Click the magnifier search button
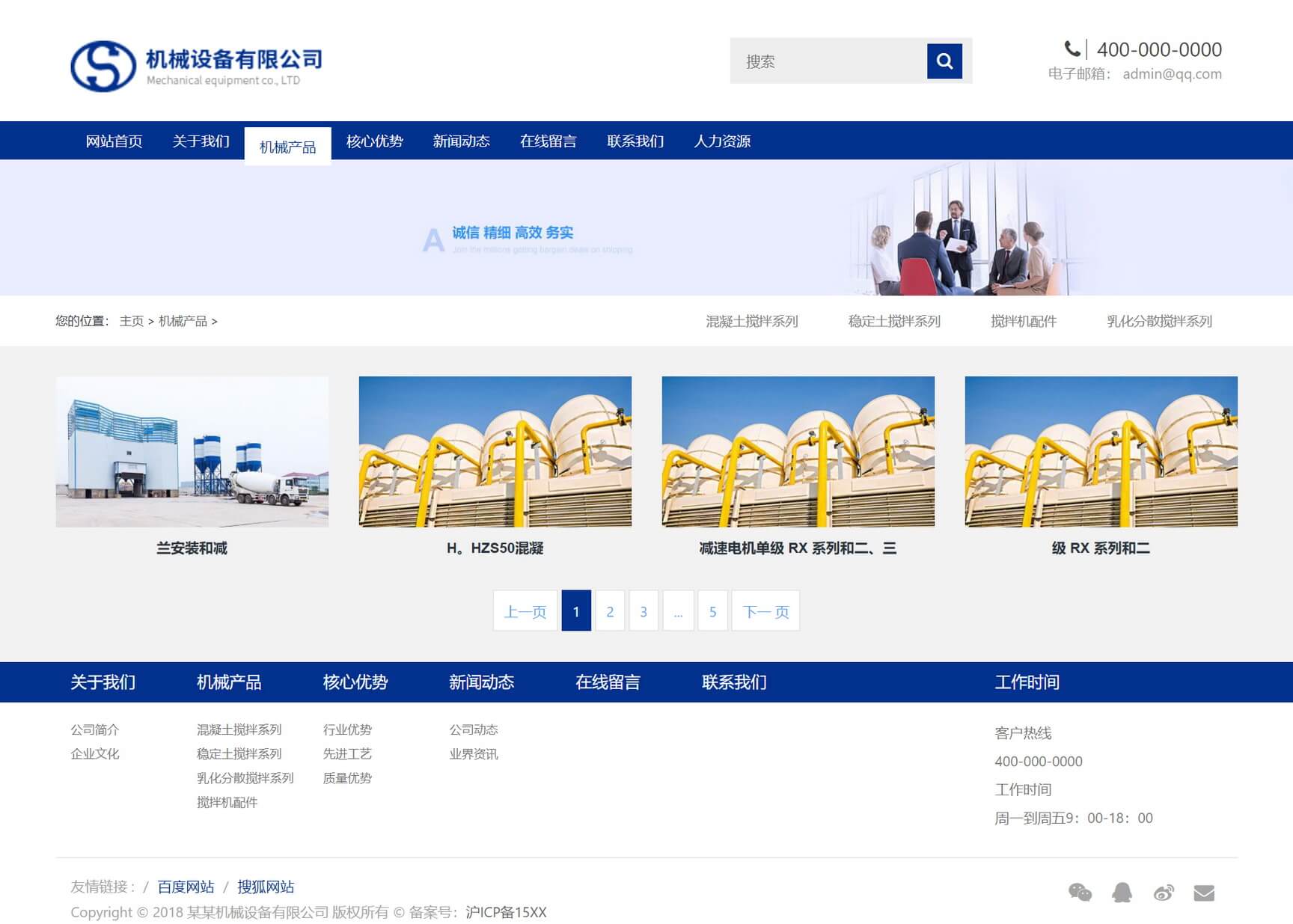 (x=944, y=61)
